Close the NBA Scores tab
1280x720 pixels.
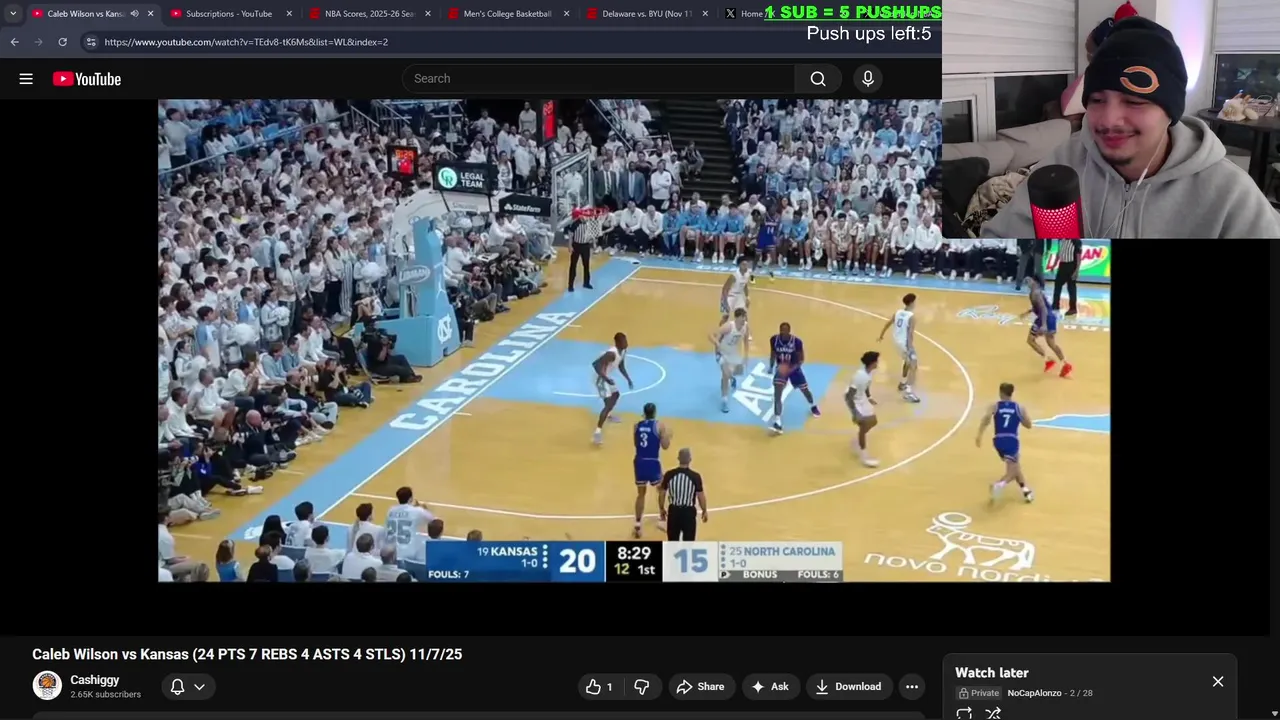(428, 14)
